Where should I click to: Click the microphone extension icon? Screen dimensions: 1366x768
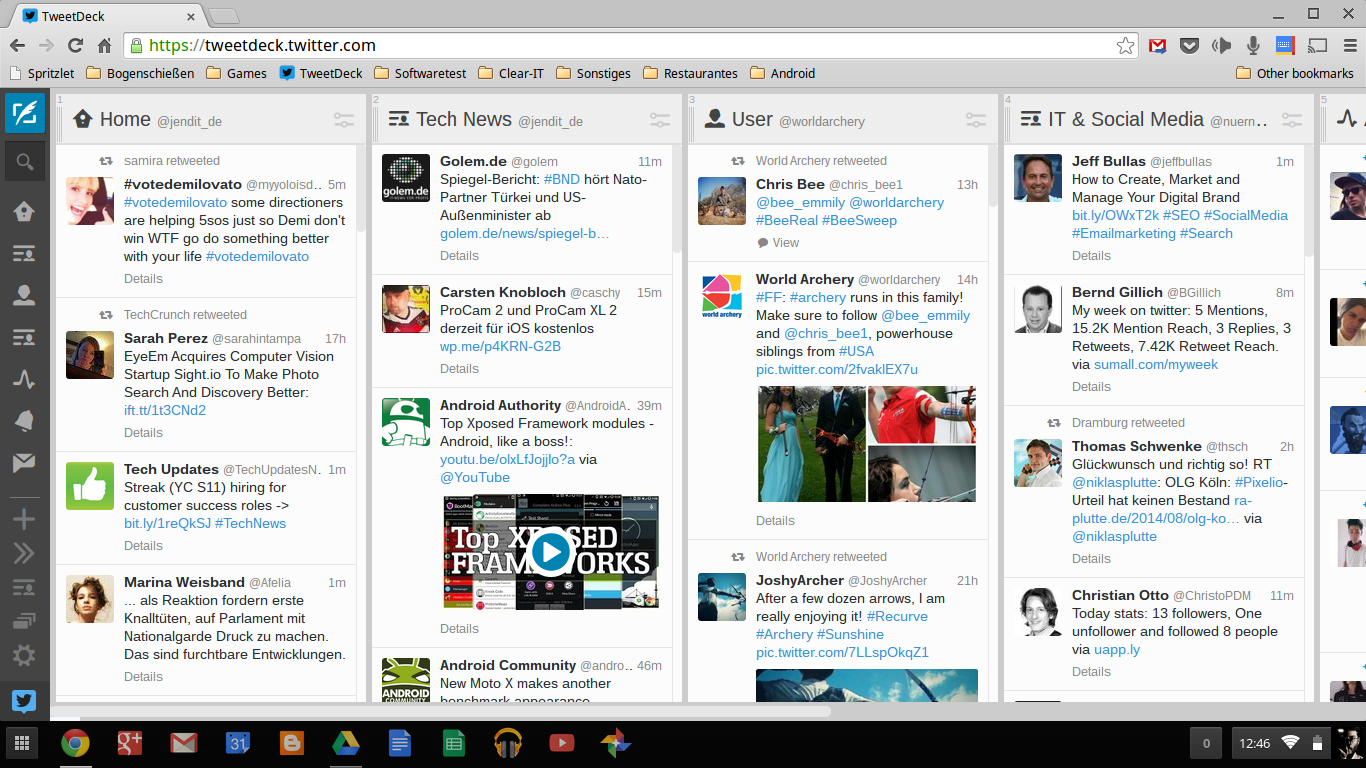[x=1253, y=46]
